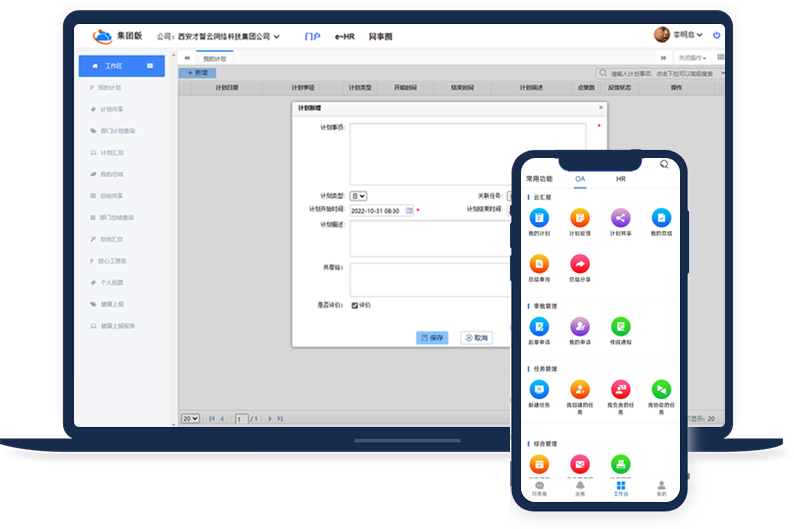The image size is (794, 529).
Task: Click the 取消 button in dialog
Action: click(x=476, y=338)
